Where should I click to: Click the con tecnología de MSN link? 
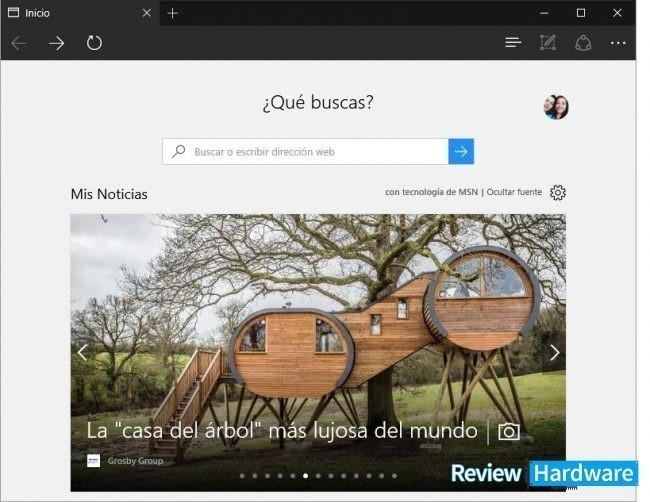click(x=432, y=192)
